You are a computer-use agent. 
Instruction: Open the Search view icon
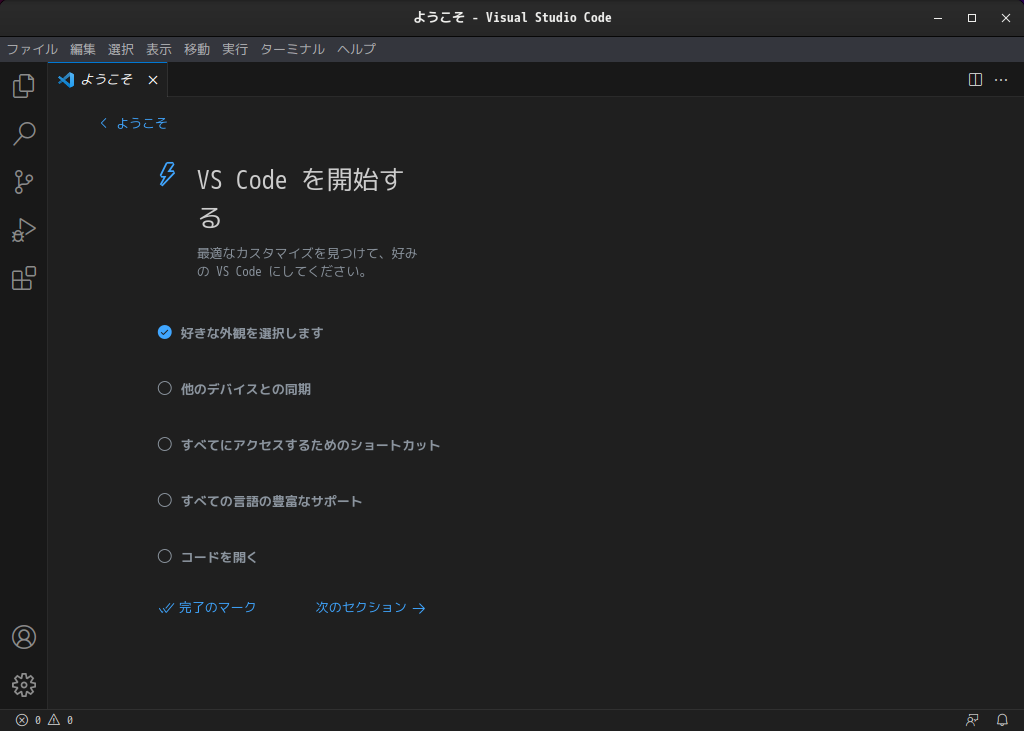[24, 133]
